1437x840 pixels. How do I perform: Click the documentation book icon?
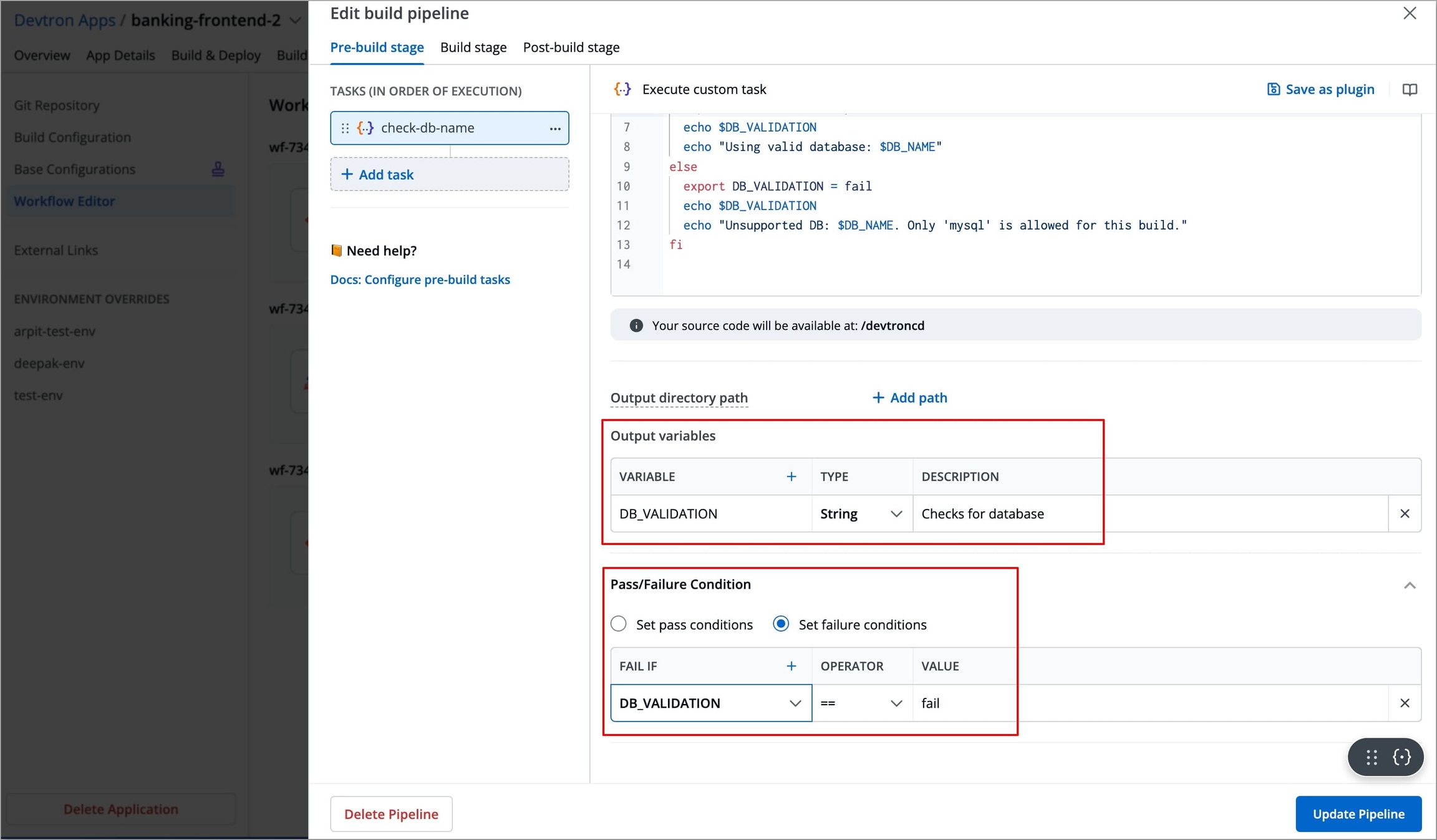tap(1410, 90)
